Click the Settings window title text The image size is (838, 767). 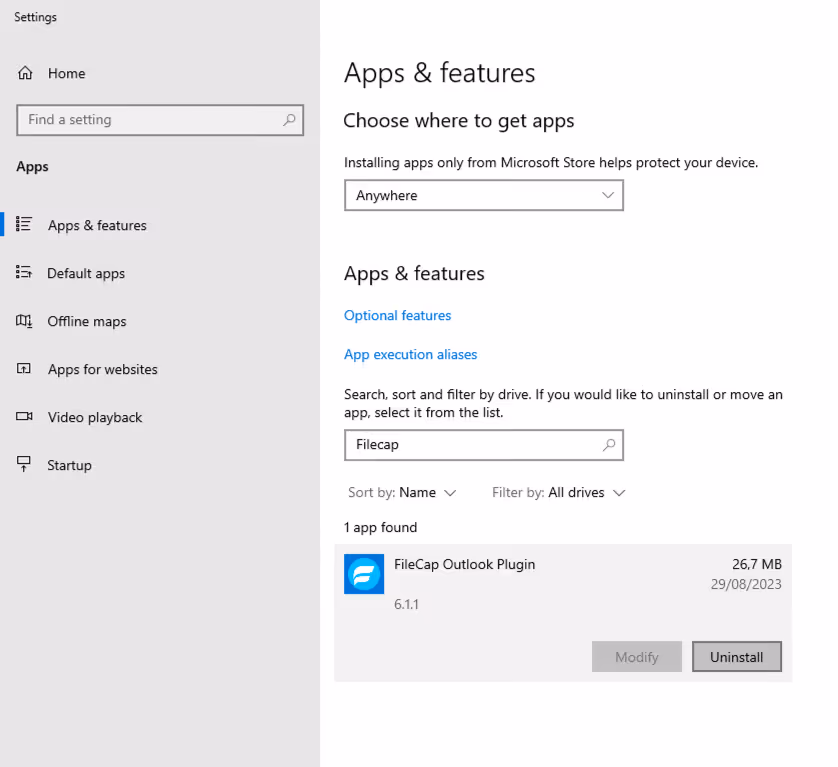tap(35, 17)
